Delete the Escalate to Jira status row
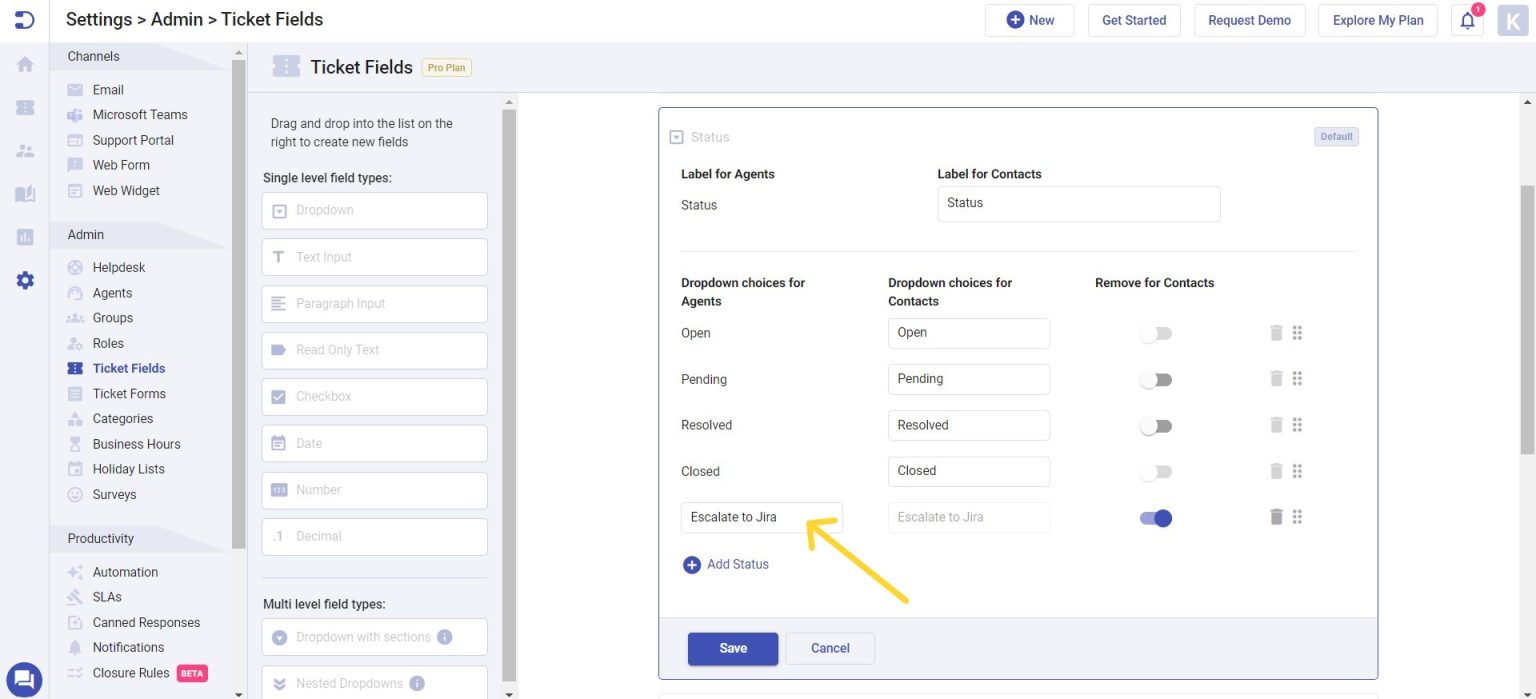 pyautogui.click(x=1276, y=517)
